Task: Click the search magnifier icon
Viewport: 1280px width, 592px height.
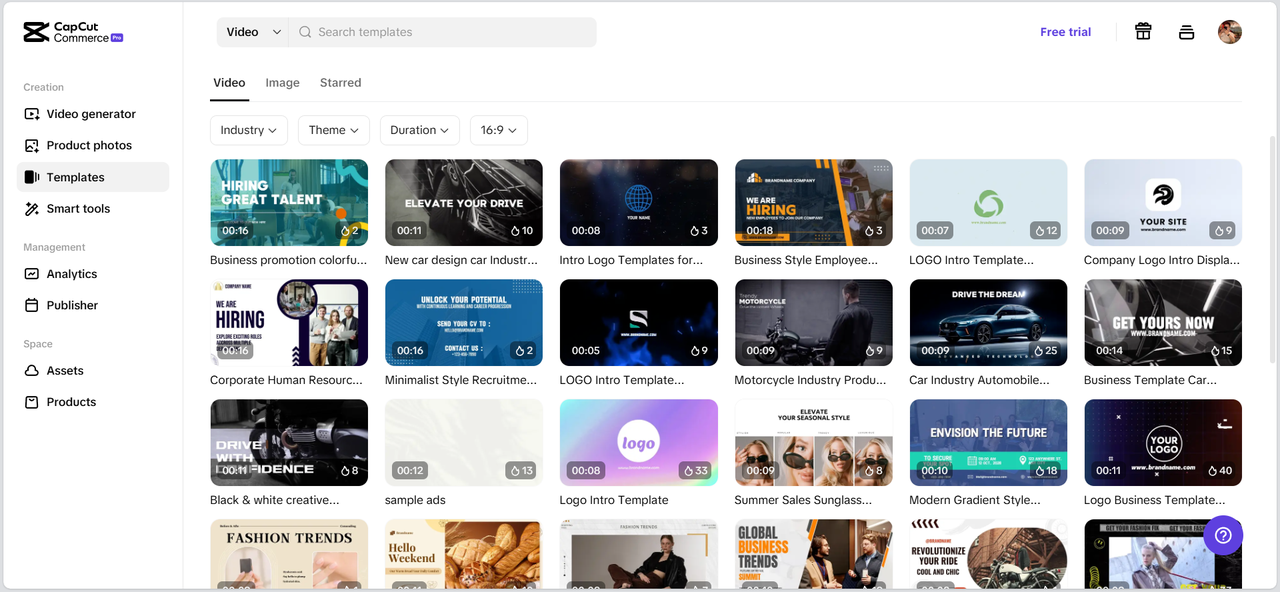Action: point(305,32)
